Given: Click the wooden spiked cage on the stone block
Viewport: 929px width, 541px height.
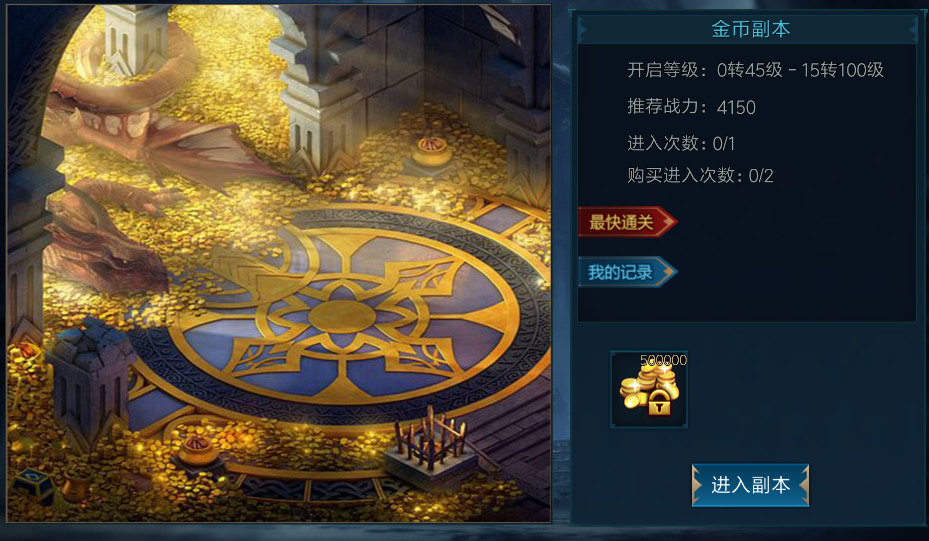Looking at the screenshot, I should [x=431, y=441].
